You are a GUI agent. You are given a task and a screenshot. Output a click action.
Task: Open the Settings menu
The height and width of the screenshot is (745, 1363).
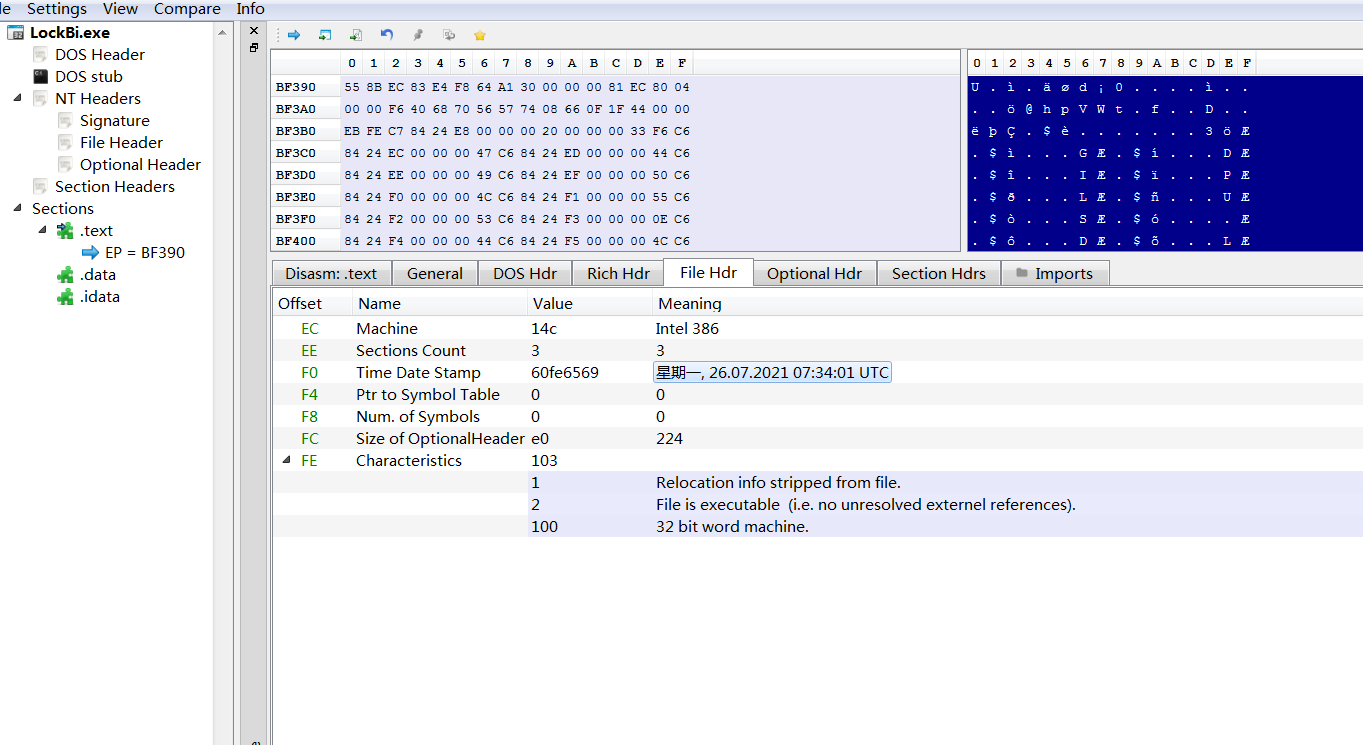[x=56, y=9]
